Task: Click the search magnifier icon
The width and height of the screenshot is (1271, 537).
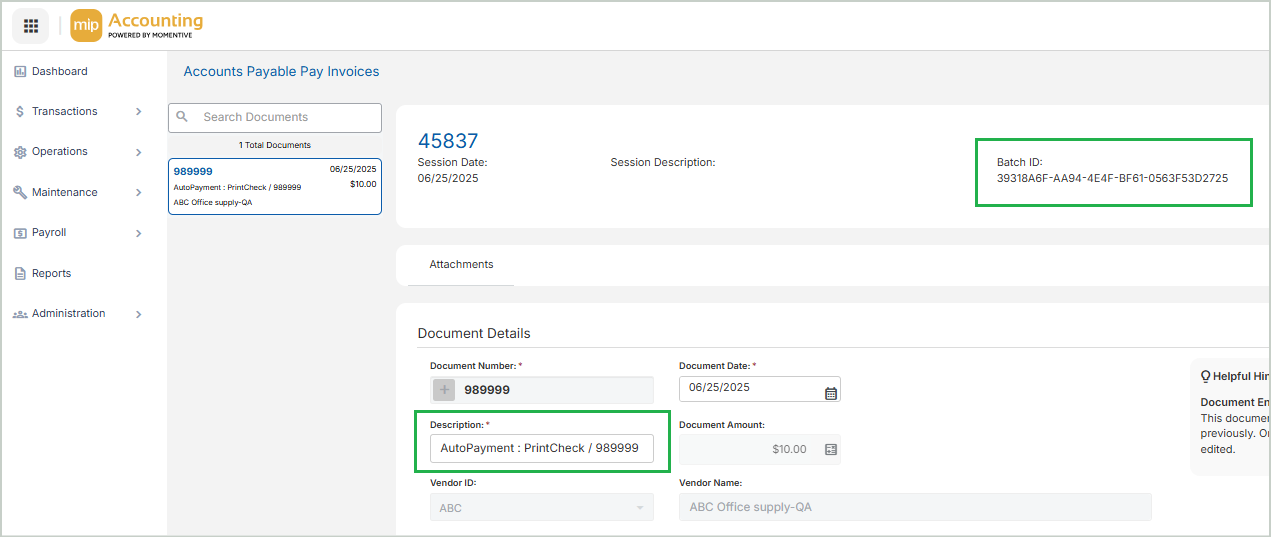Action: point(182,117)
